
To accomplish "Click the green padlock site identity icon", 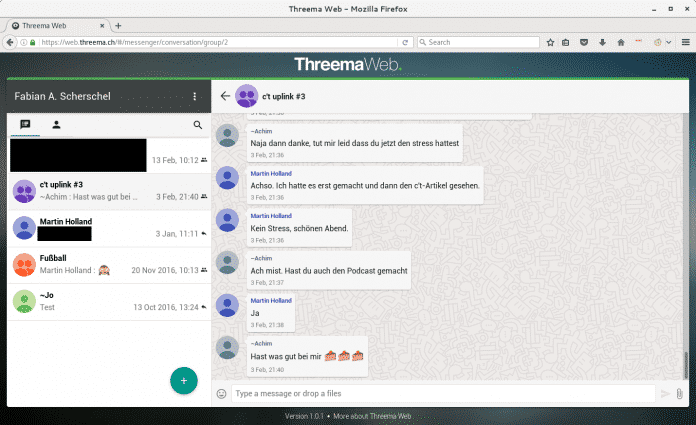I will [32, 42].
